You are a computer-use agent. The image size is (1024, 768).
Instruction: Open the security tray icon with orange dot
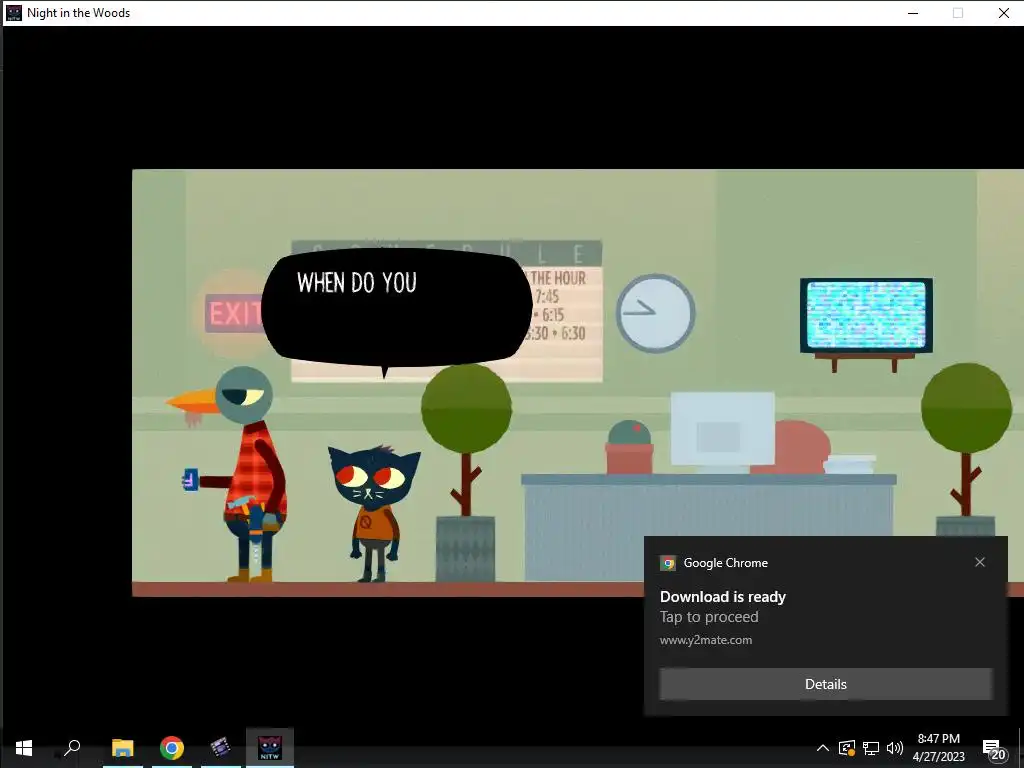(847, 748)
